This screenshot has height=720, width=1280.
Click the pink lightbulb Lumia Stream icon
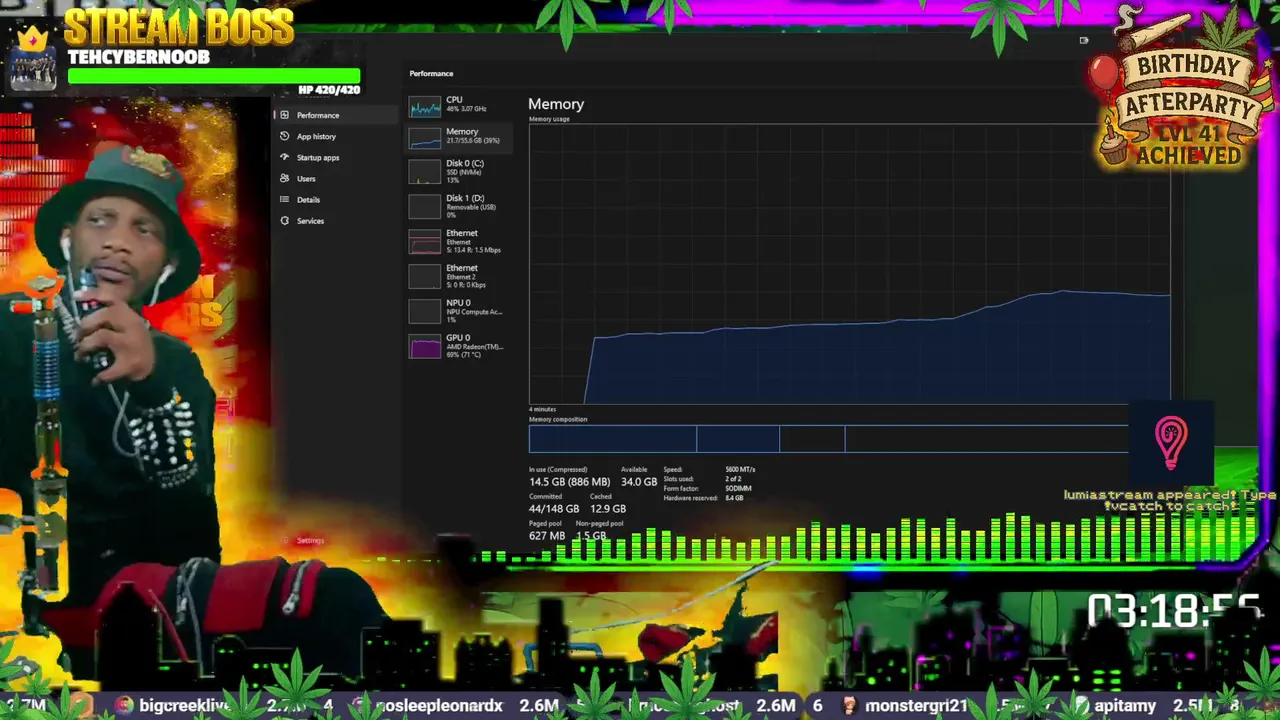click(x=1171, y=443)
